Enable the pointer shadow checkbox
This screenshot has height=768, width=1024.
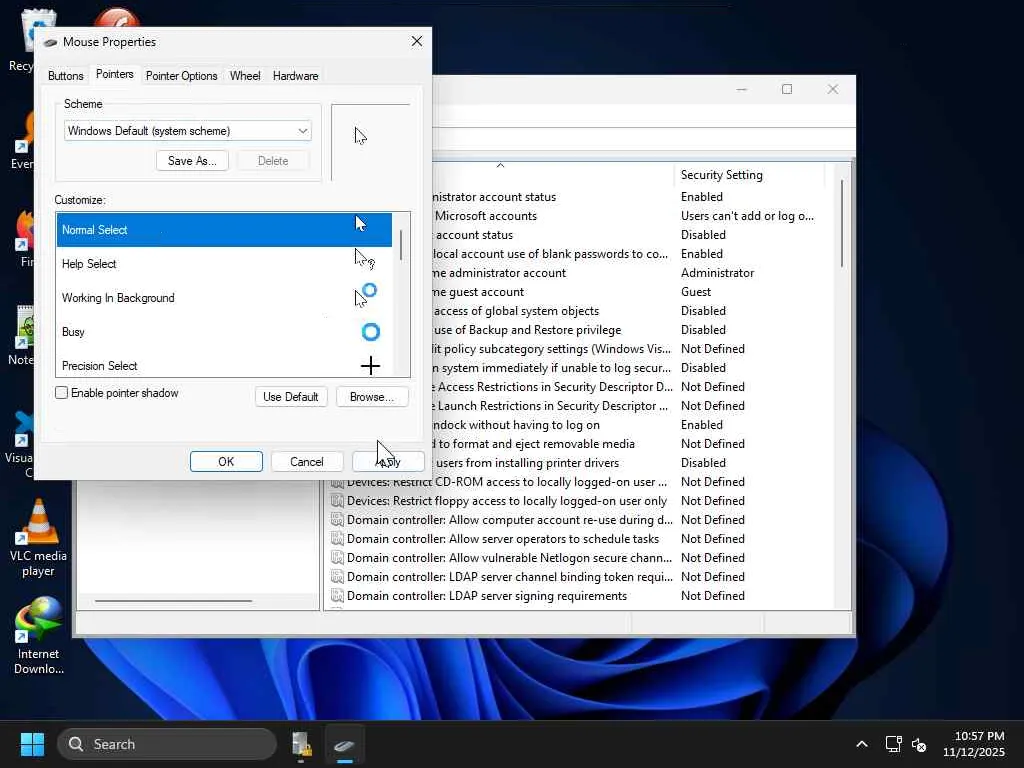pos(62,393)
